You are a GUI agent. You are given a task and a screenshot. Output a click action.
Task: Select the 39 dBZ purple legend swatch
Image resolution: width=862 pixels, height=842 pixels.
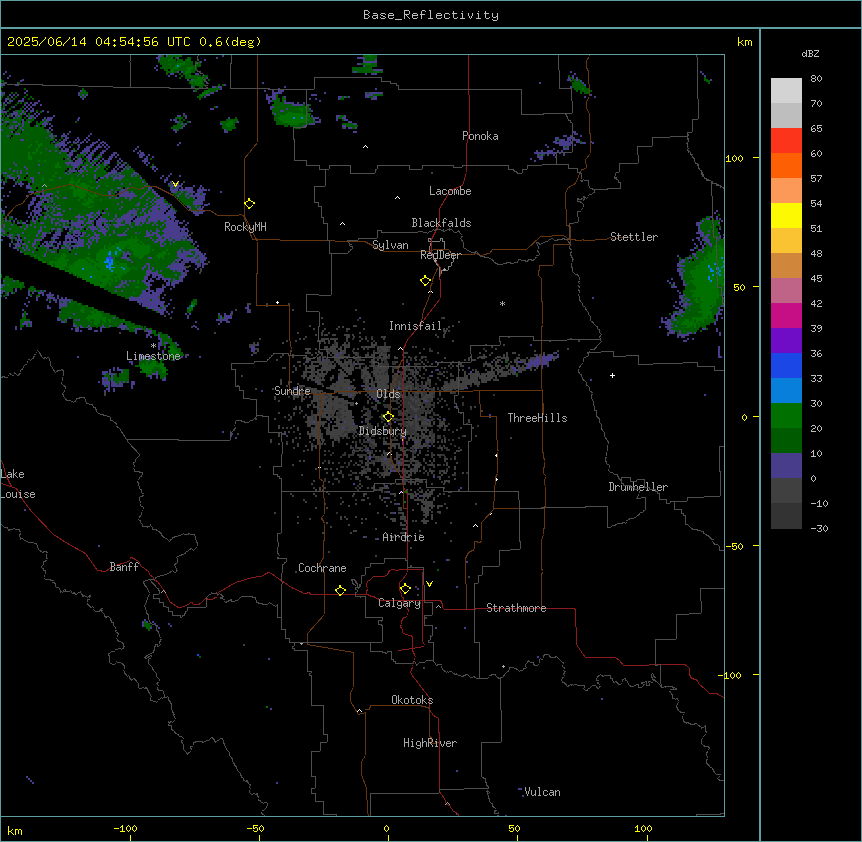pyautogui.click(x=786, y=340)
